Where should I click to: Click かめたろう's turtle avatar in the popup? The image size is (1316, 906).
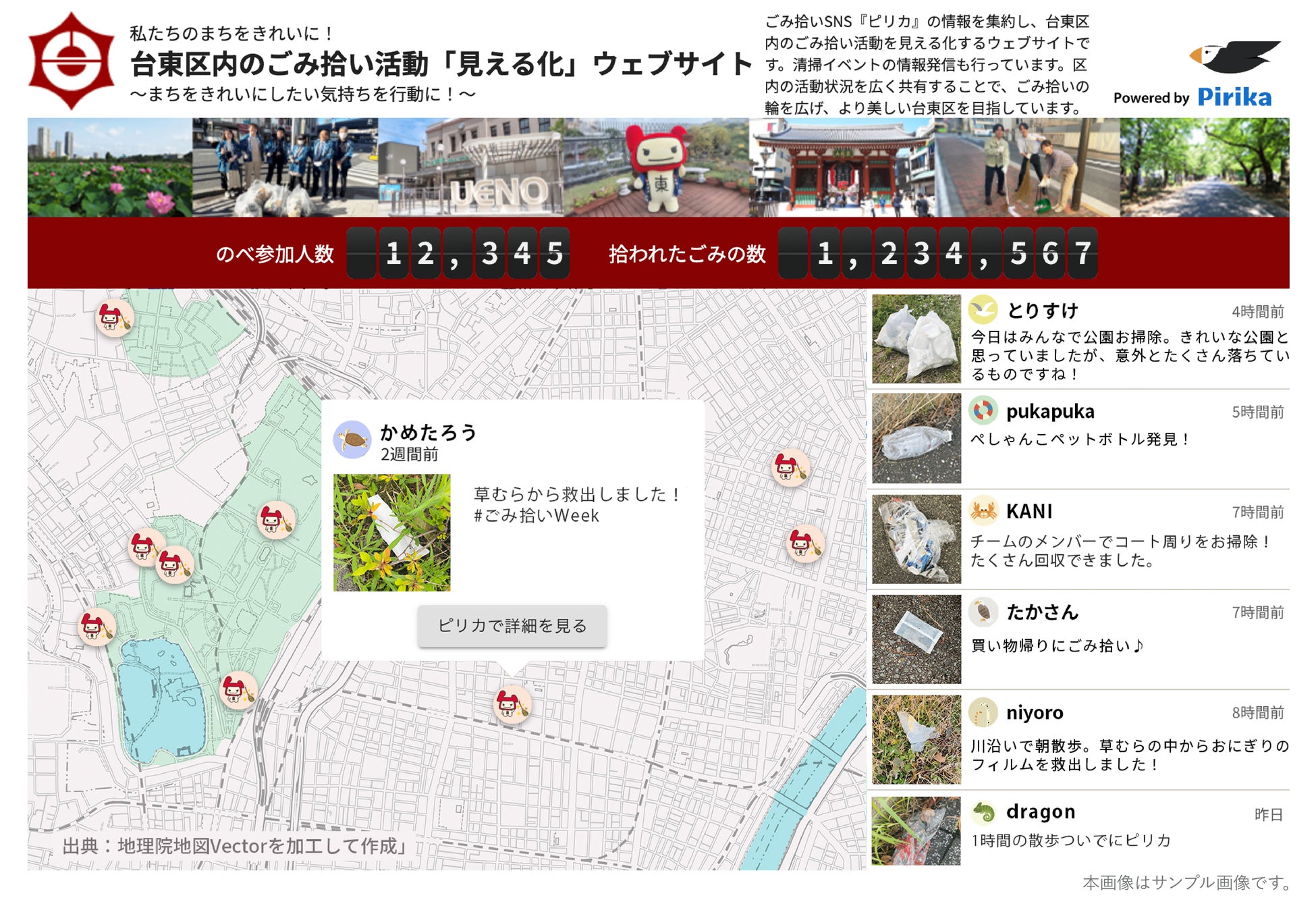click(352, 439)
